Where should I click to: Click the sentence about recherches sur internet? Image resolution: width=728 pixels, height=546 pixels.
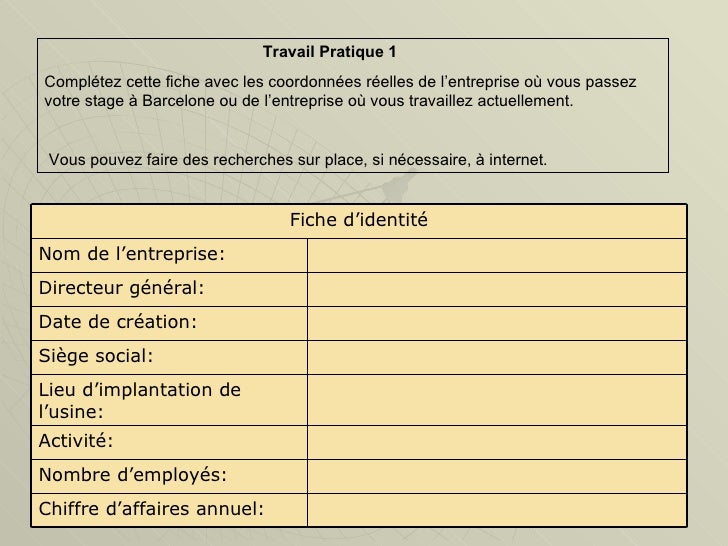click(298, 160)
